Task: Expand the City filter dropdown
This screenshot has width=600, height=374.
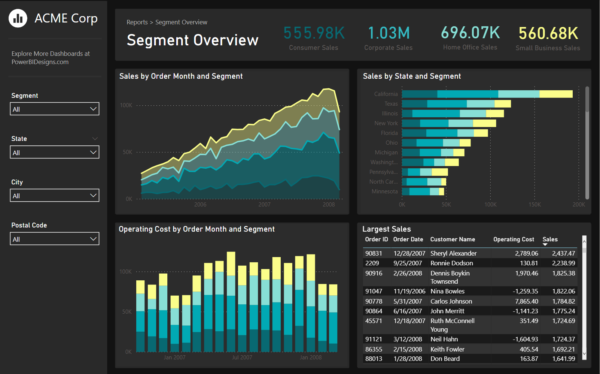Action: pyautogui.click(x=55, y=196)
